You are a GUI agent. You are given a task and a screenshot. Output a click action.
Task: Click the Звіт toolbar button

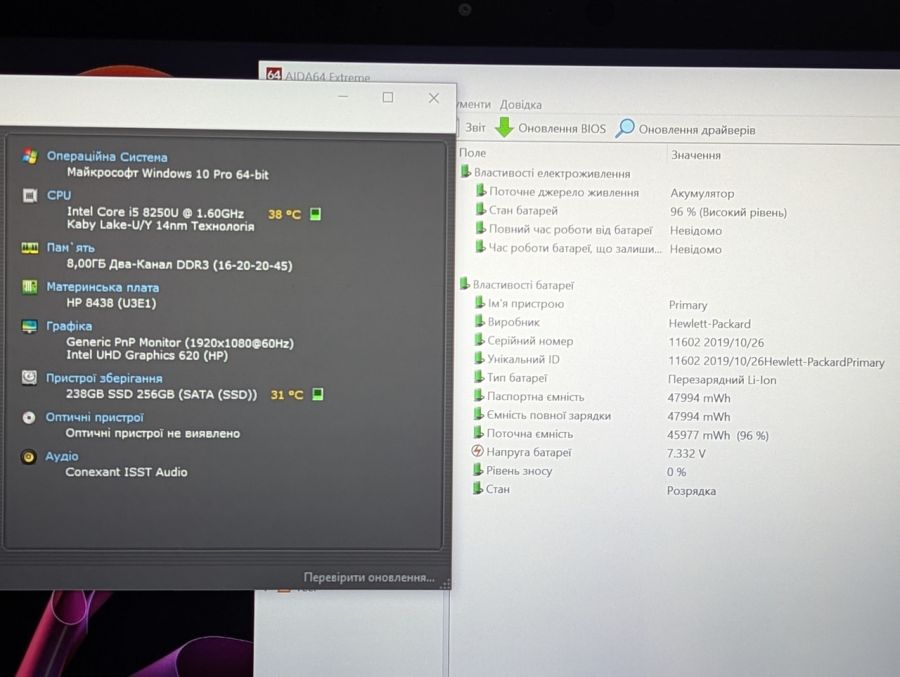(x=475, y=127)
